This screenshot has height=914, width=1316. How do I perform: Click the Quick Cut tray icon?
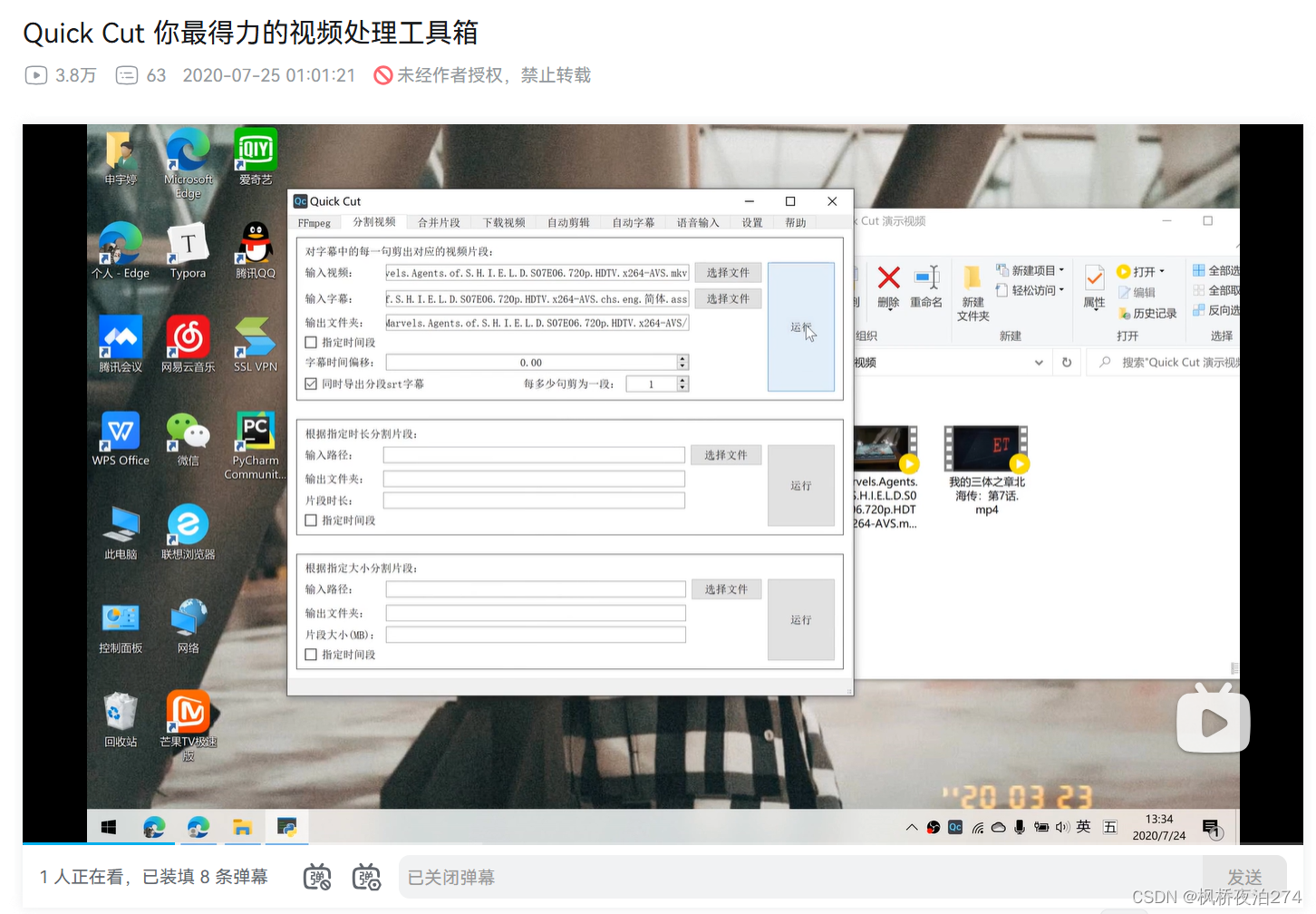(953, 827)
